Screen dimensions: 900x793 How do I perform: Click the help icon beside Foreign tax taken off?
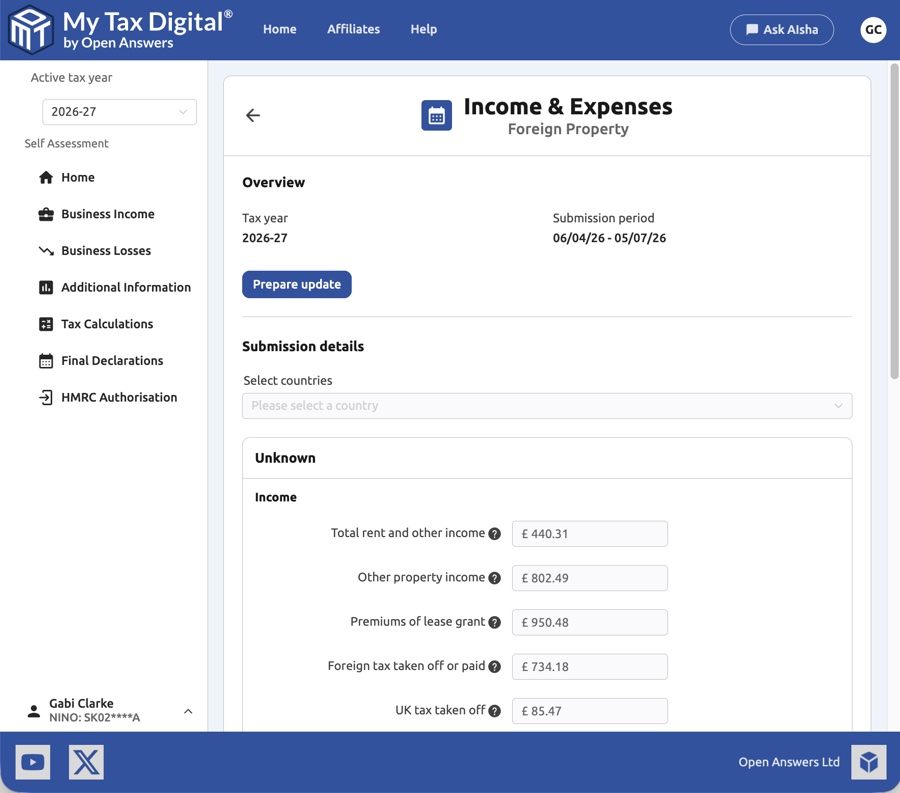tap(495, 666)
